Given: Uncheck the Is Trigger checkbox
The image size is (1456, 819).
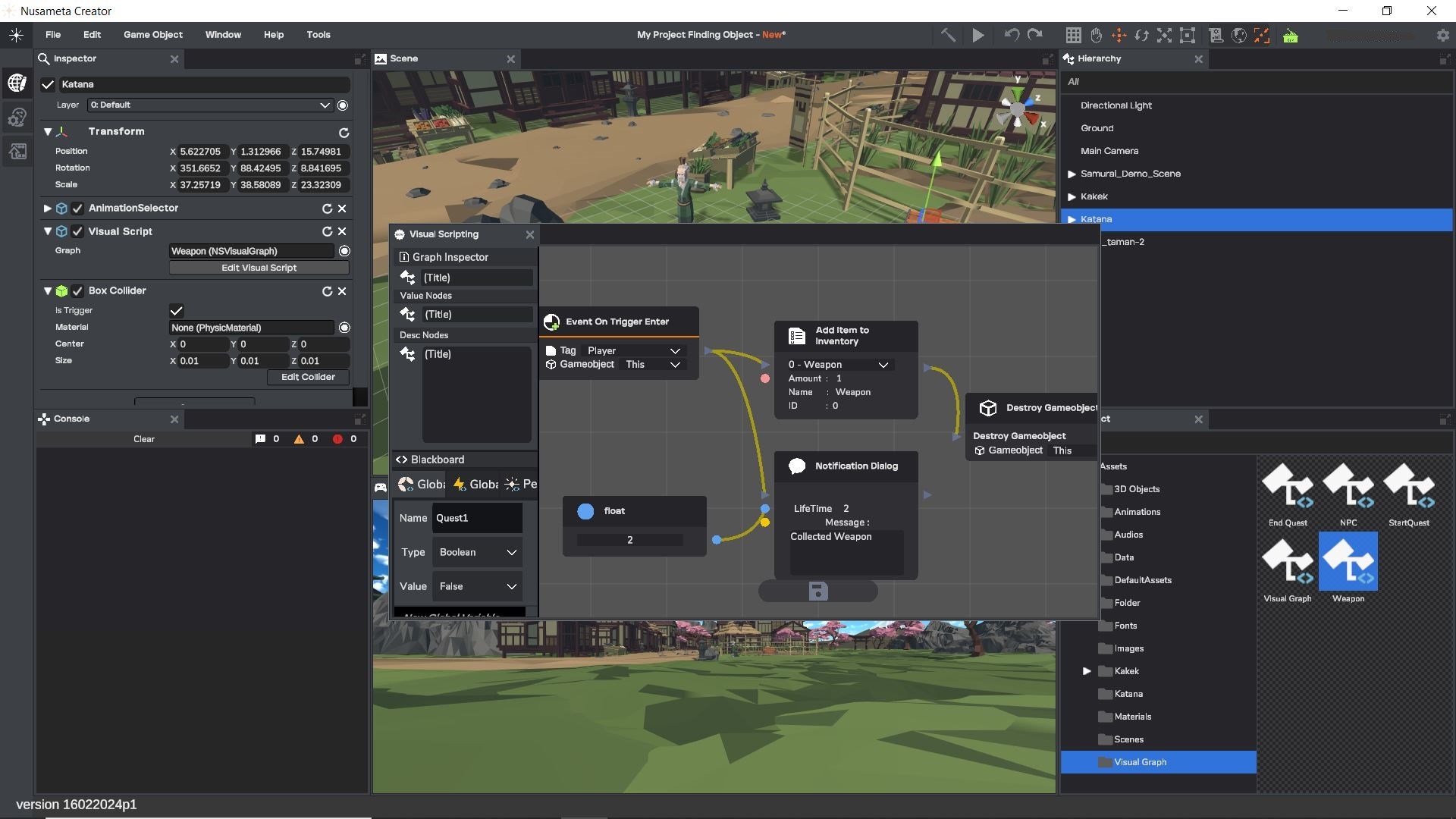Looking at the screenshot, I should click(176, 310).
